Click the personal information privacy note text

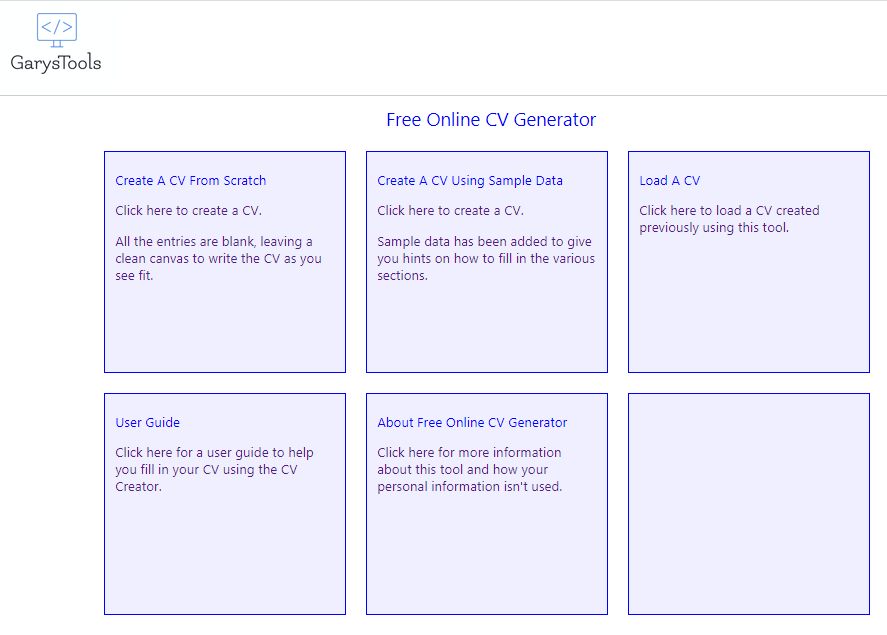pyautogui.click(x=479, y=469)
